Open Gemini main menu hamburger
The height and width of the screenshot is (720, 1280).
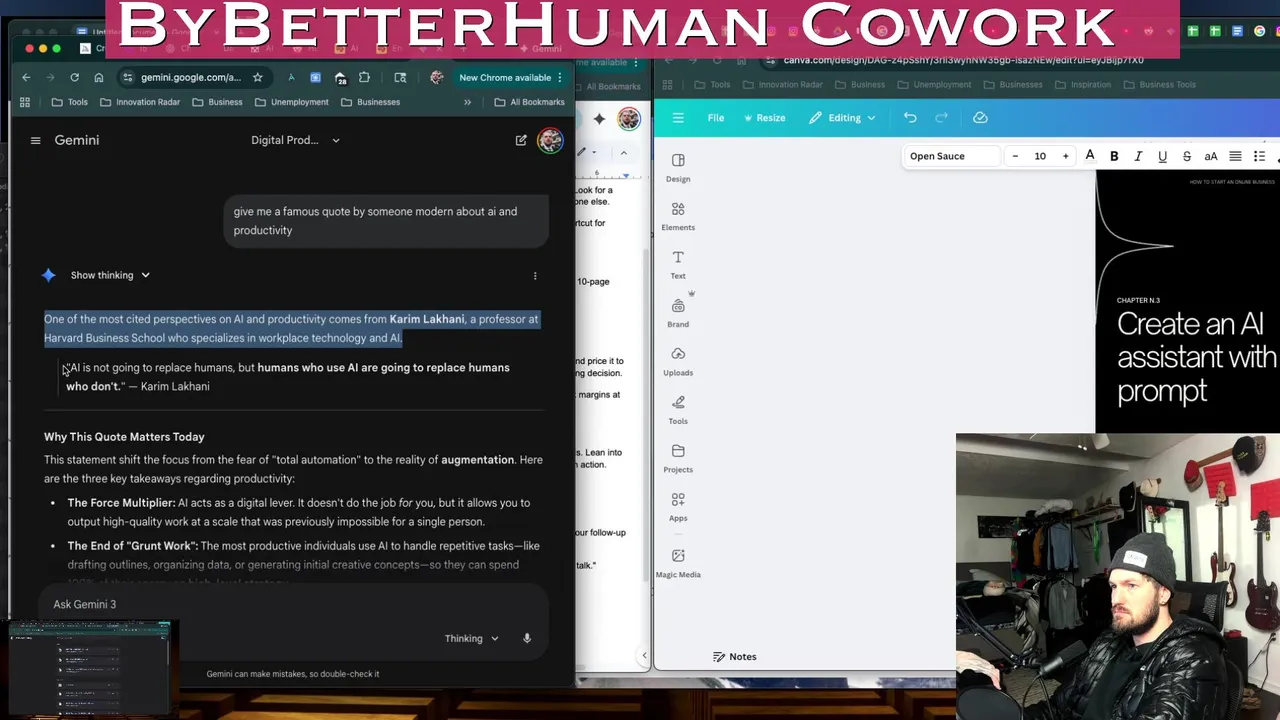point(35,140)
